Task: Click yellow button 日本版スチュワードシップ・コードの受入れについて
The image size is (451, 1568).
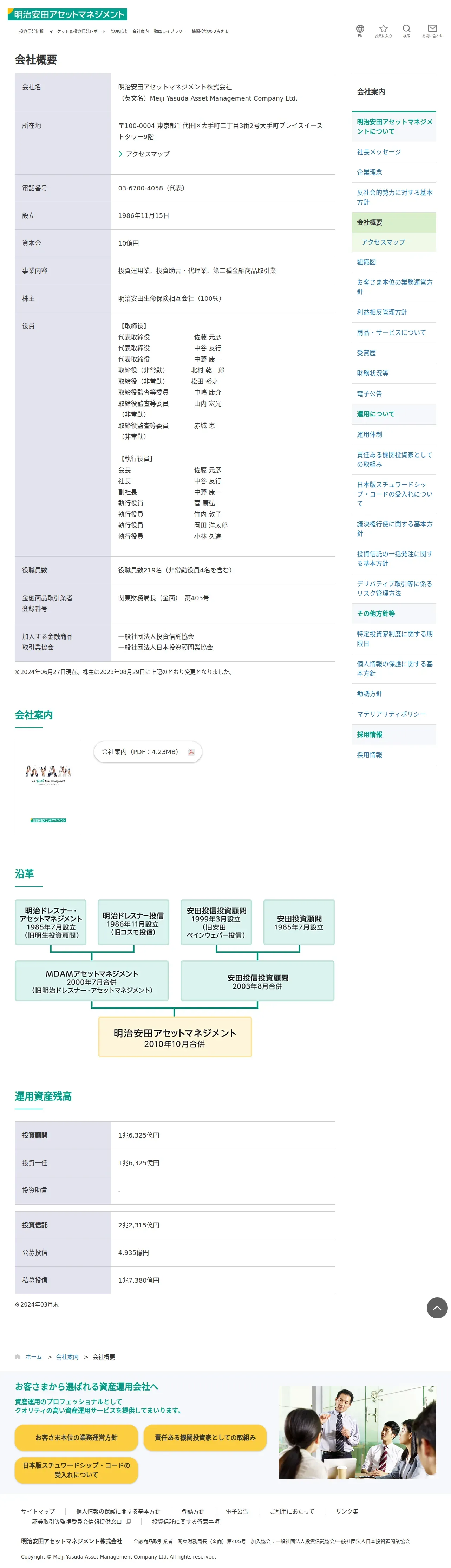Action: 76,1470
